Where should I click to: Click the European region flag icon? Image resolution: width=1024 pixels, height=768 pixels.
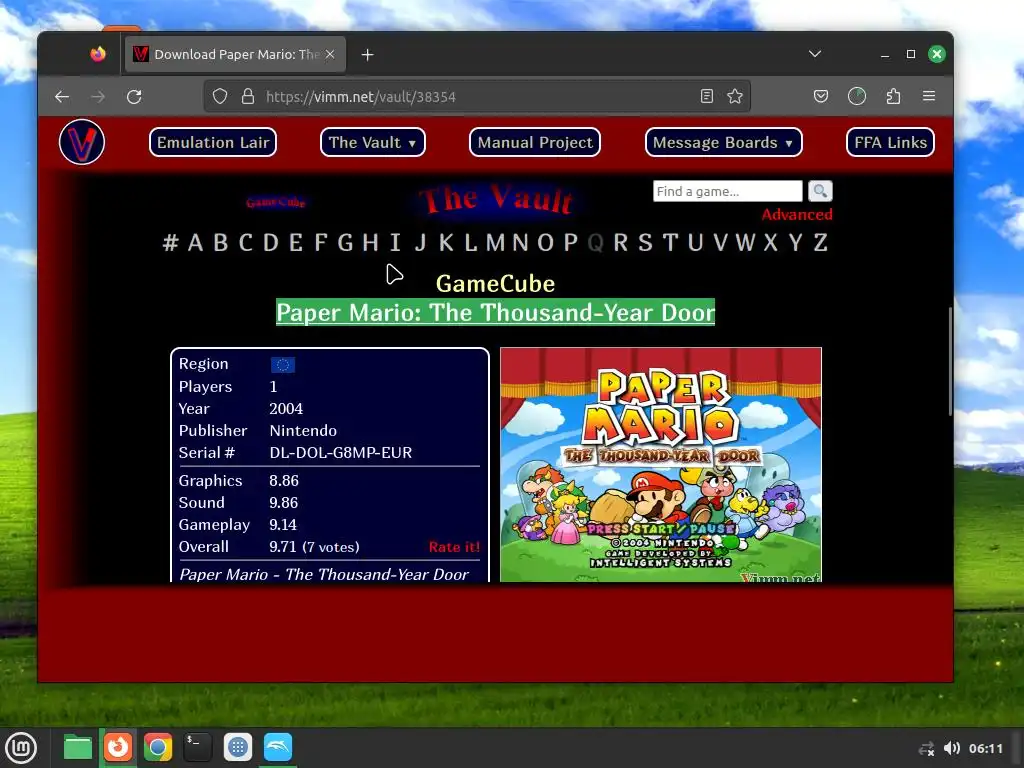(283, 364)
